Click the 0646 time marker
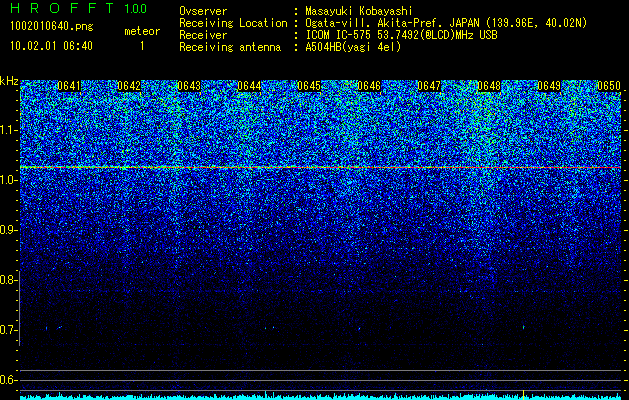The image size is (629, 400). (x=369, y=86)
